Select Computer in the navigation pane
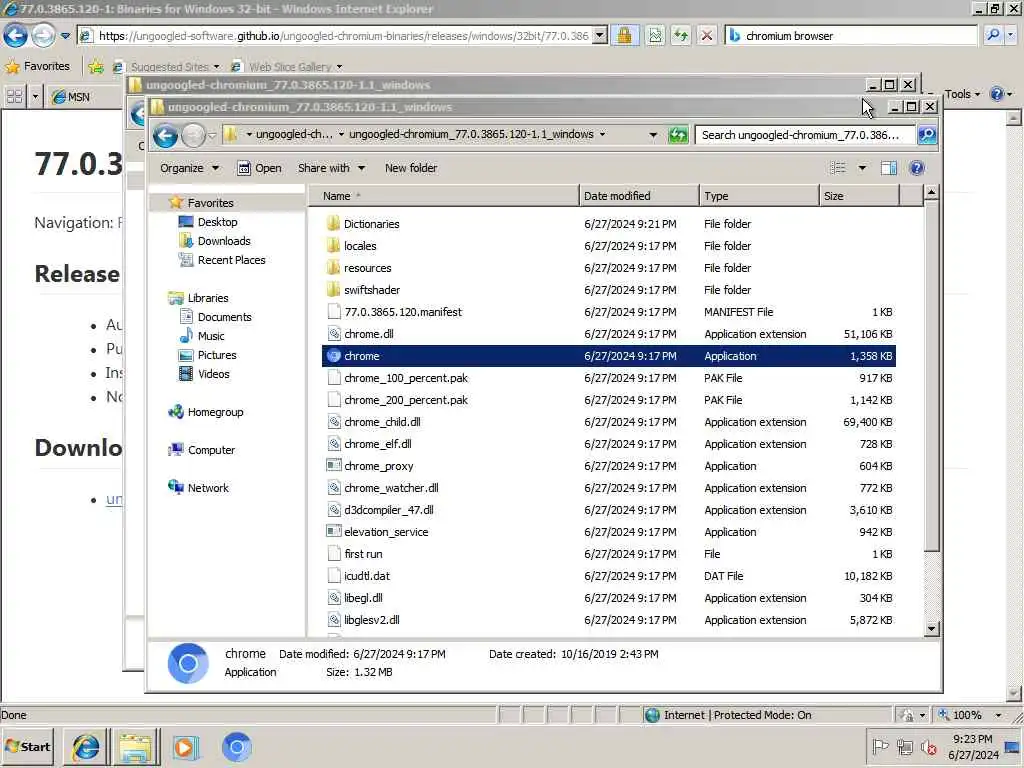Screen dimensions: 1024x768 click(211, 450)
